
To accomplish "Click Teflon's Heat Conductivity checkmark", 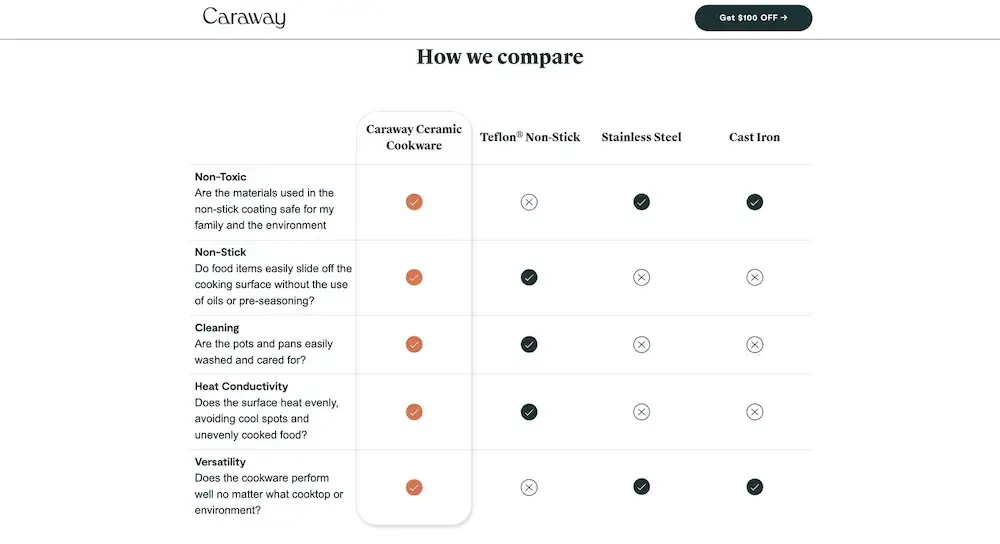I will click(x=529, y=411).
